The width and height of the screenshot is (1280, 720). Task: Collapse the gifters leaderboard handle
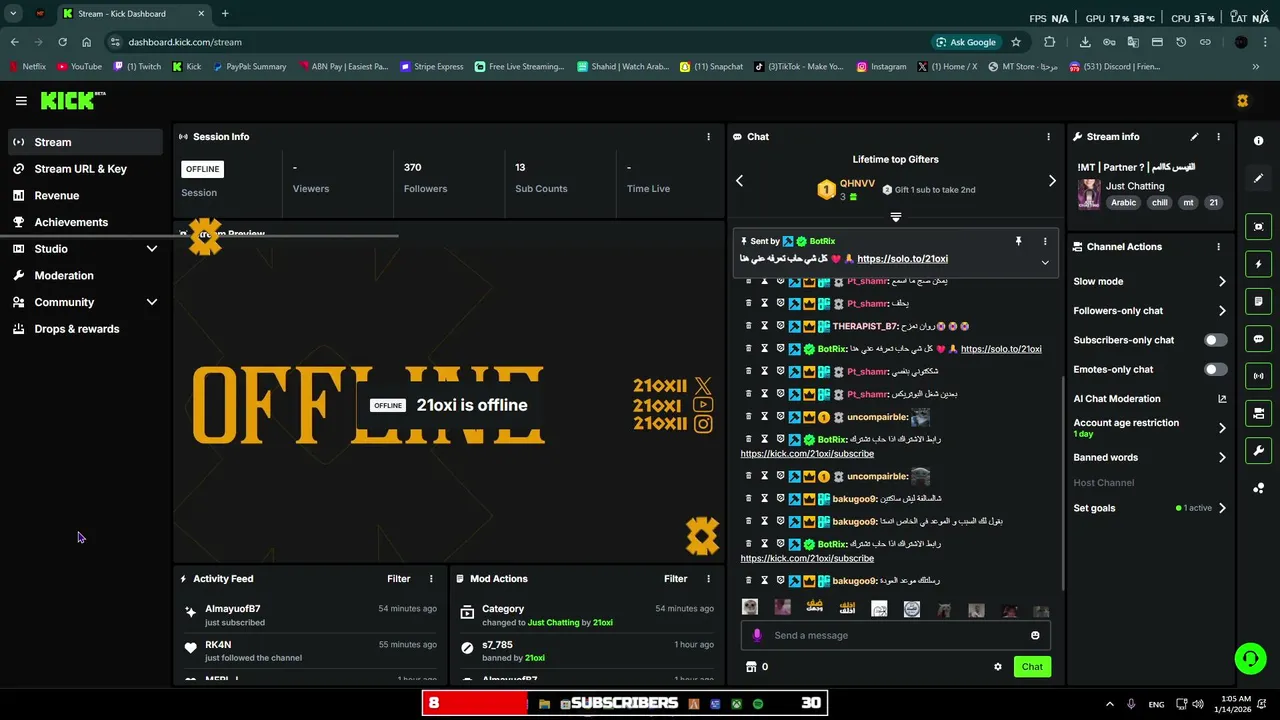click(896, 217)
